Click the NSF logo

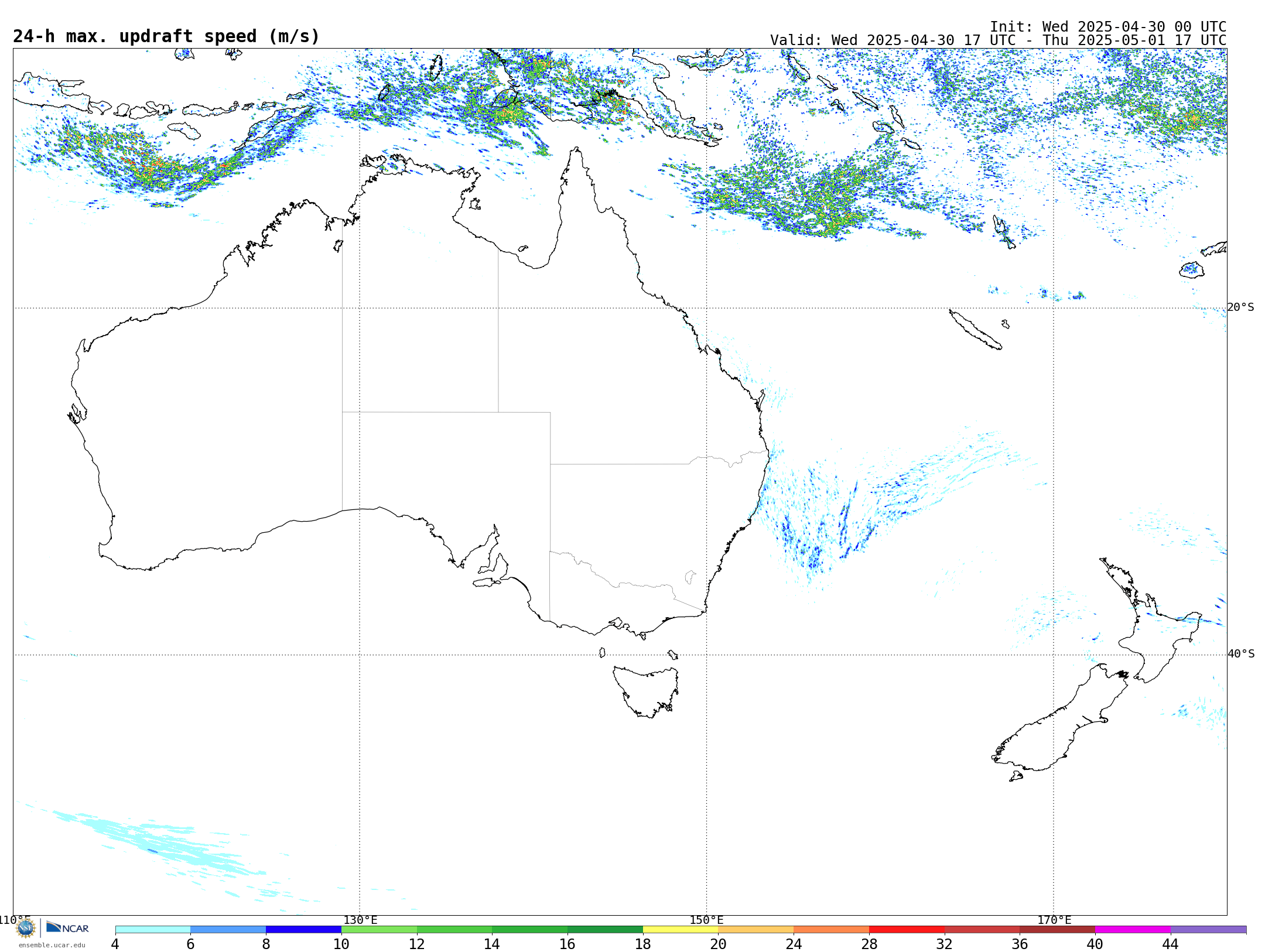[26, 928]
